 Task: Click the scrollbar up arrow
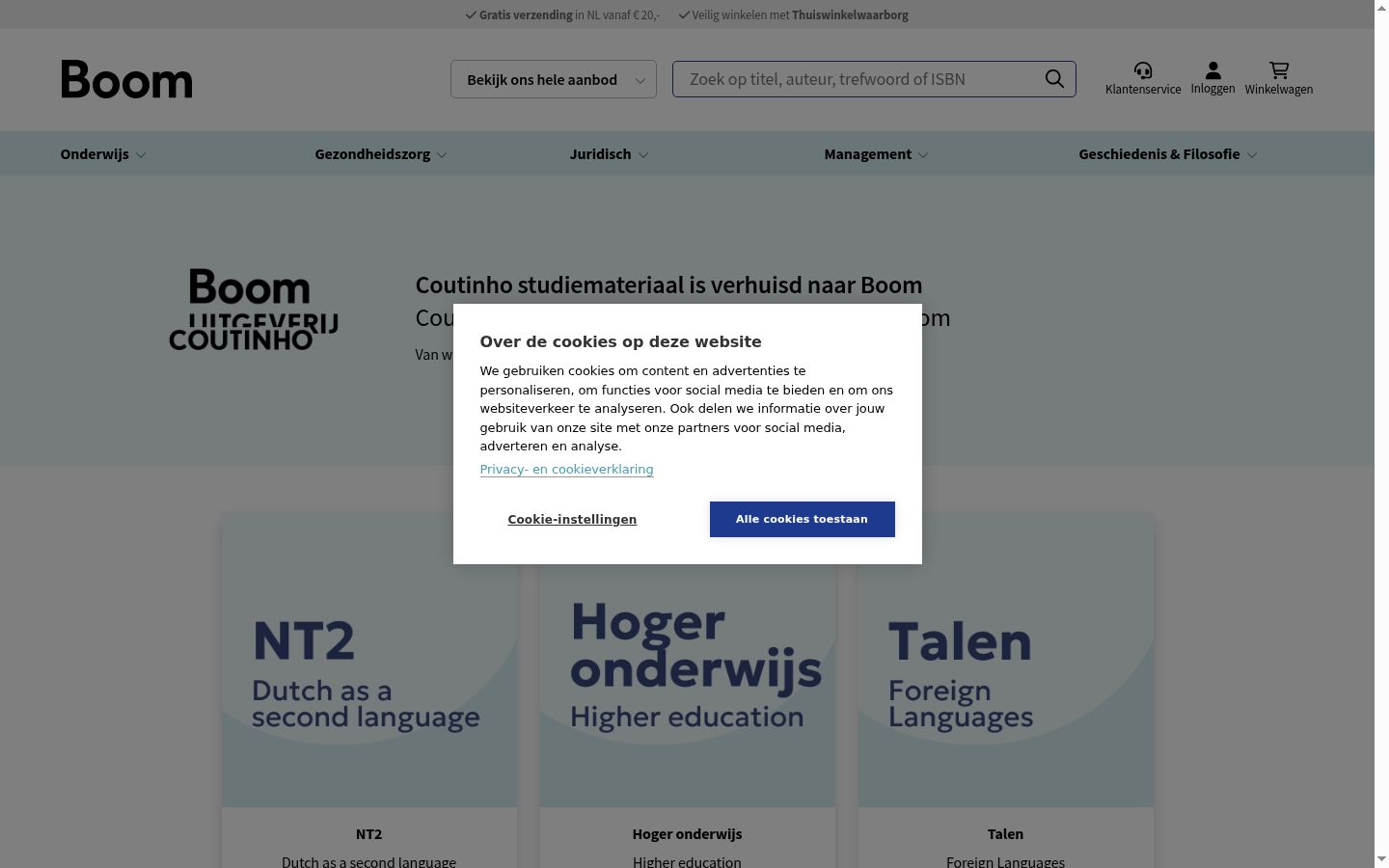click(x=1381, y=7)
